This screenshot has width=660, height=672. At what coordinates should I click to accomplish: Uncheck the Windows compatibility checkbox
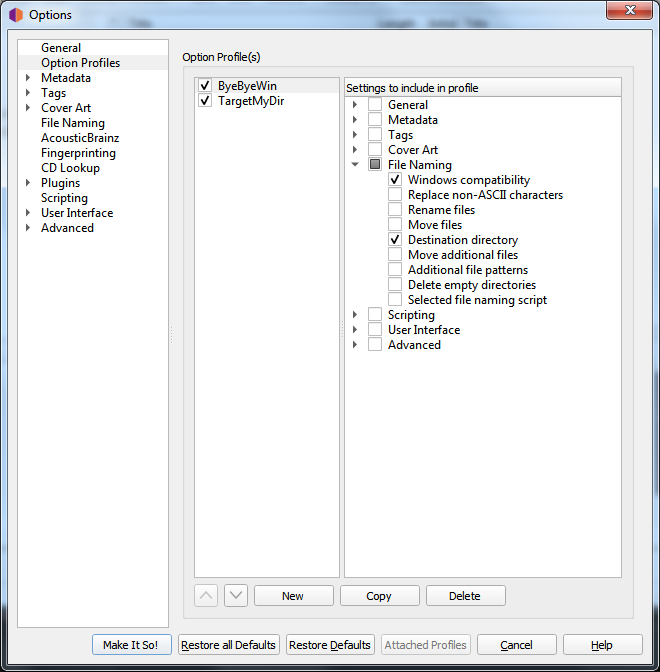point(396,180)
